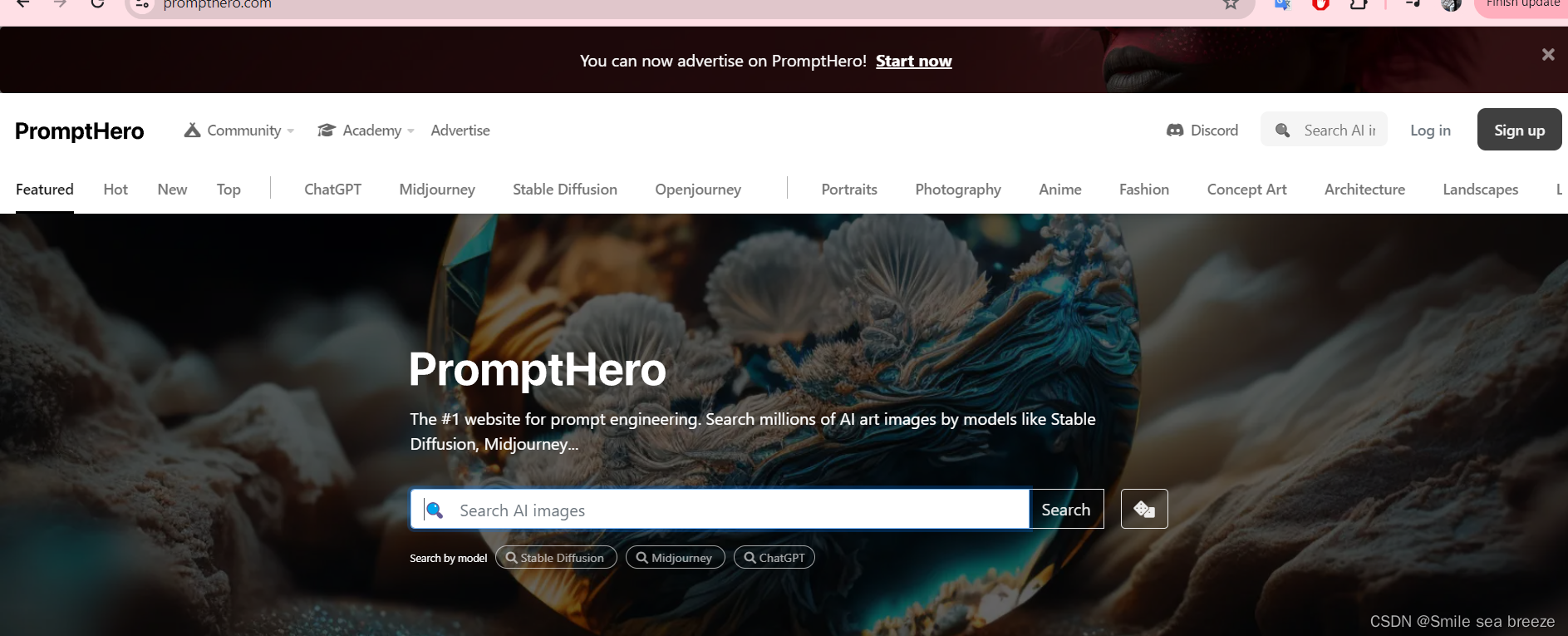Image resolution: width=1568 pixels, height=636 pixels.
Task: Follow the Start now link
Action: point(914,61)
